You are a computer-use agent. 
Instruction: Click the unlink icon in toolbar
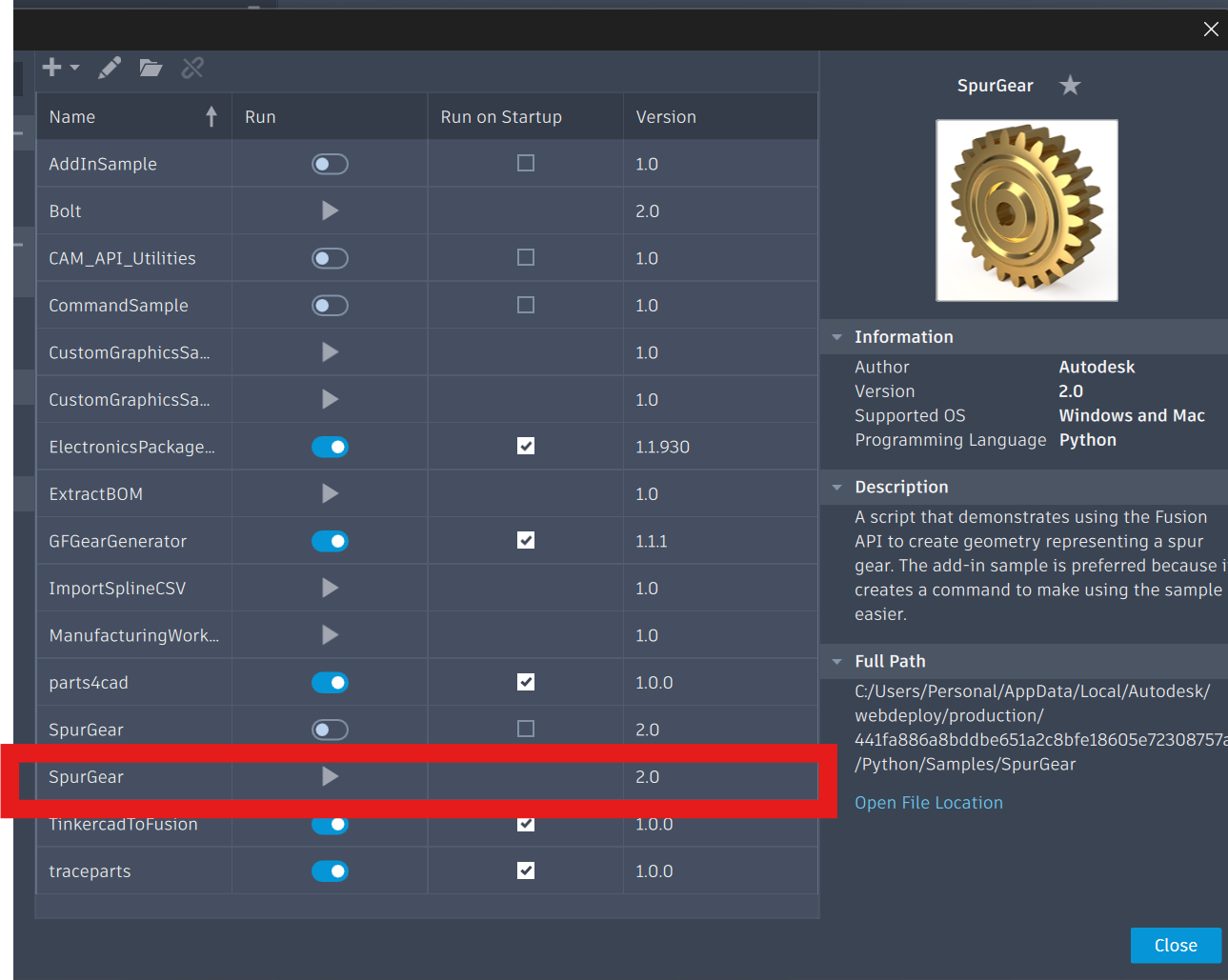pos(192,68)
